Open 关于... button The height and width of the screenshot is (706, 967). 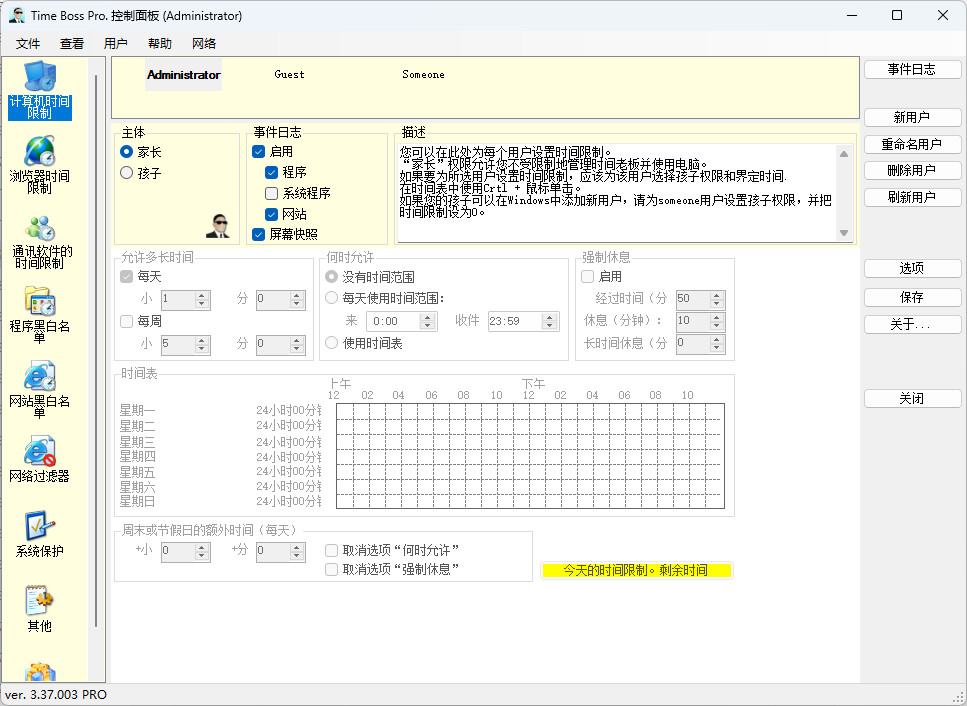click(912, 324)
